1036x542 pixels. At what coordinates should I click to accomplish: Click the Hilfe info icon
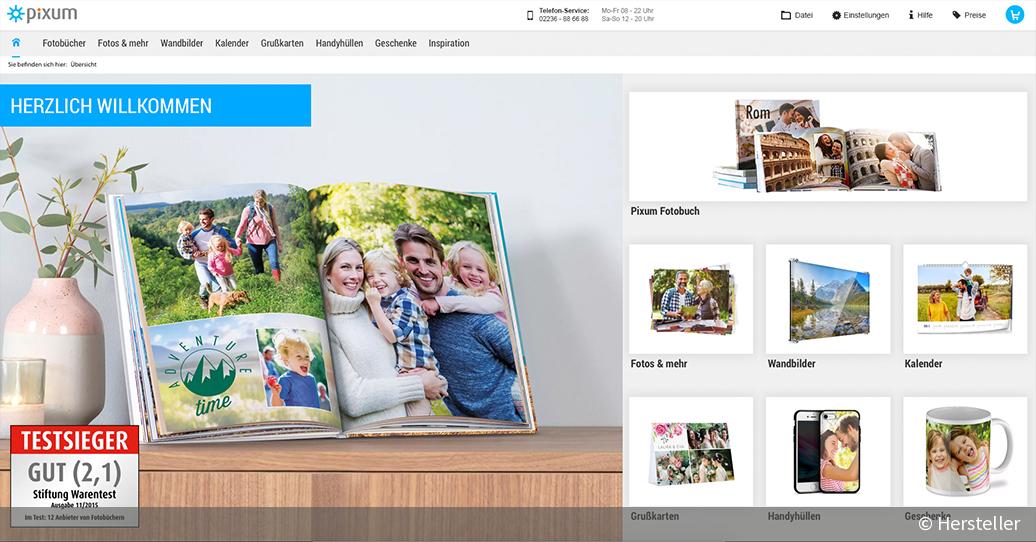coord(911,15)
